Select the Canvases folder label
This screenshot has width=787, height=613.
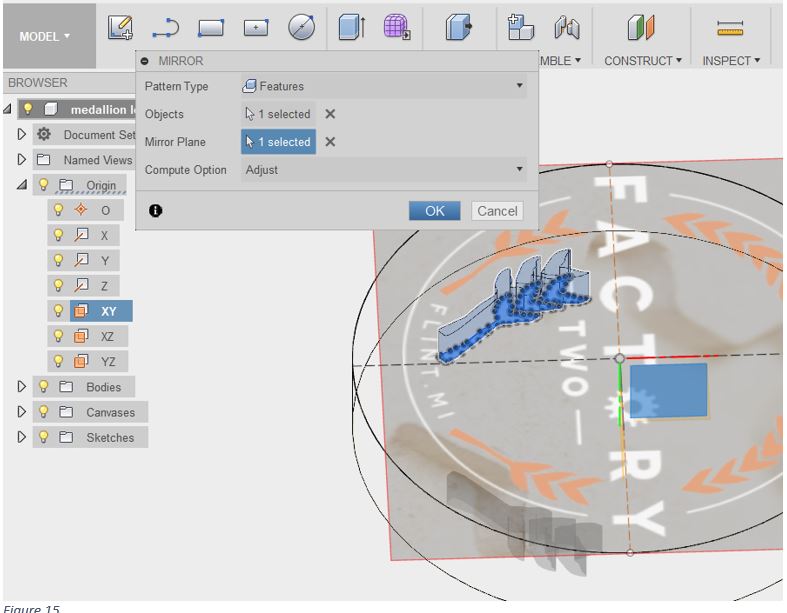(x=110, y=412)
